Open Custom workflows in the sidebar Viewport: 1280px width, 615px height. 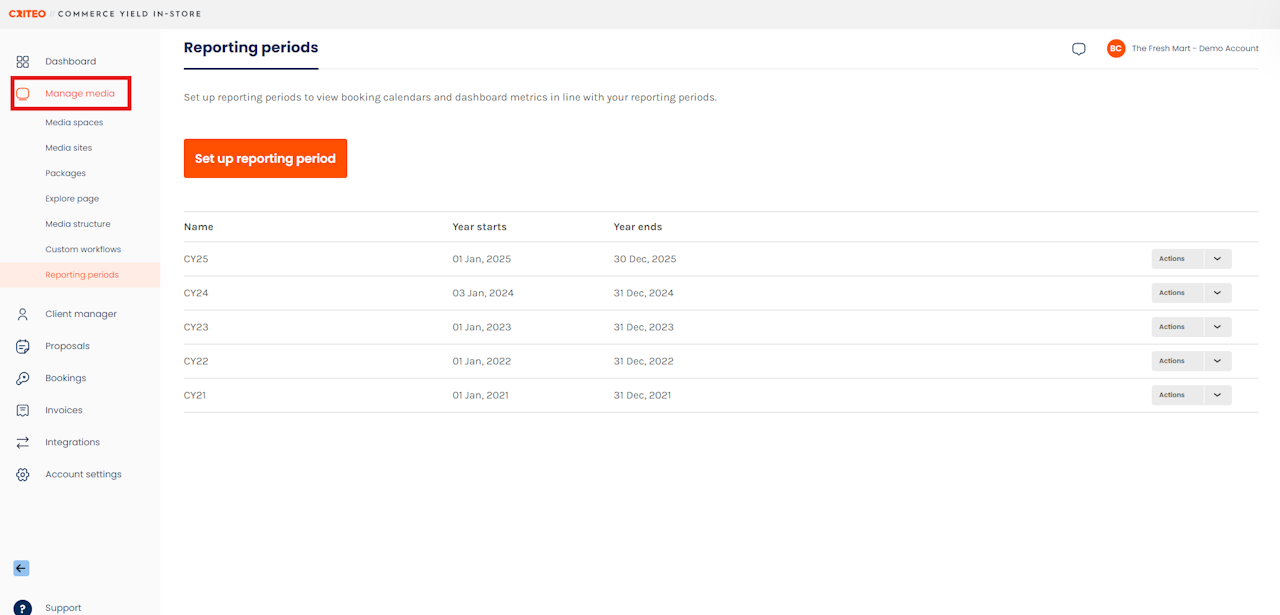point(83,250)
